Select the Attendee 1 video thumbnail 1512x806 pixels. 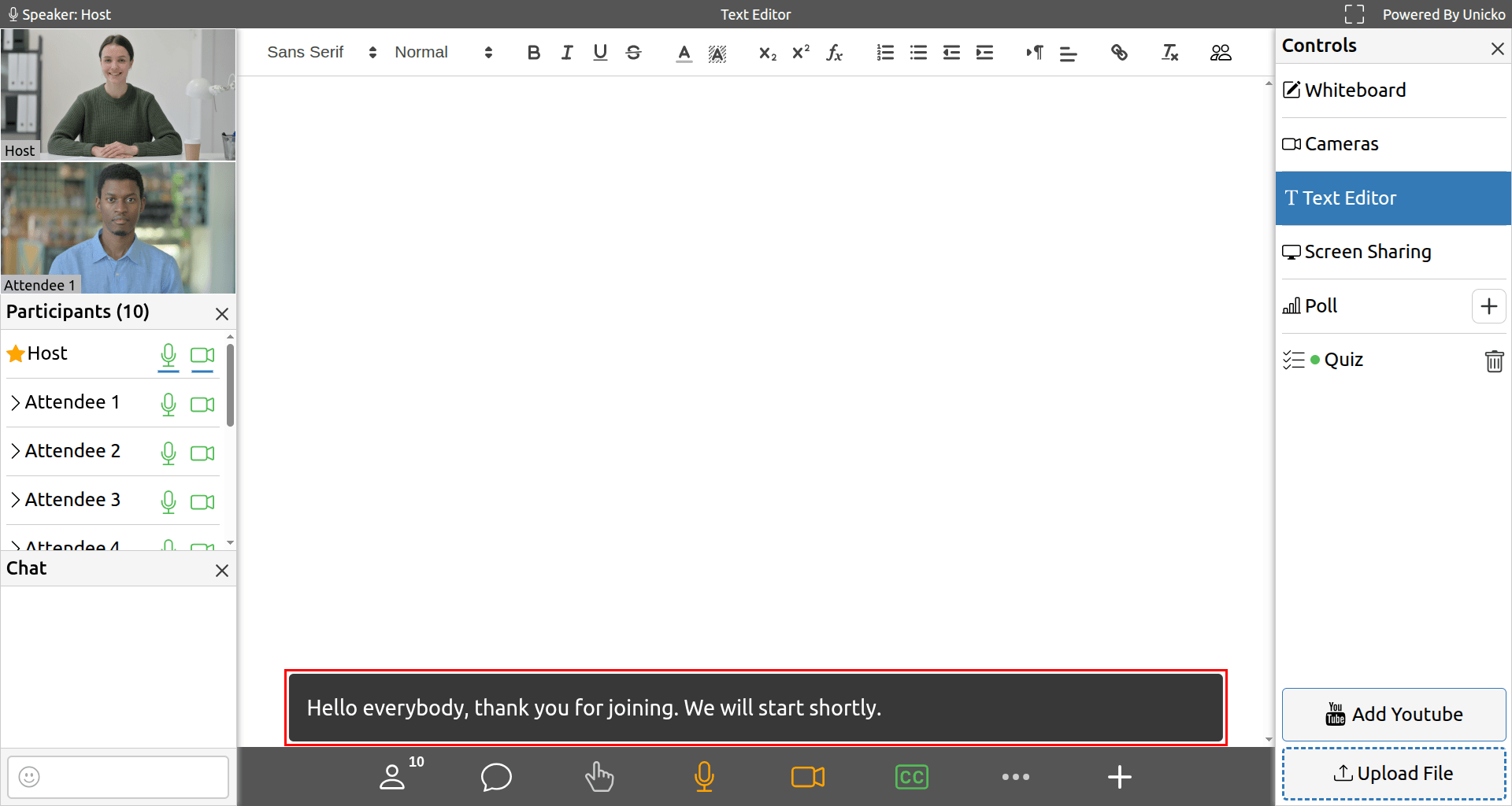[118, 227]
